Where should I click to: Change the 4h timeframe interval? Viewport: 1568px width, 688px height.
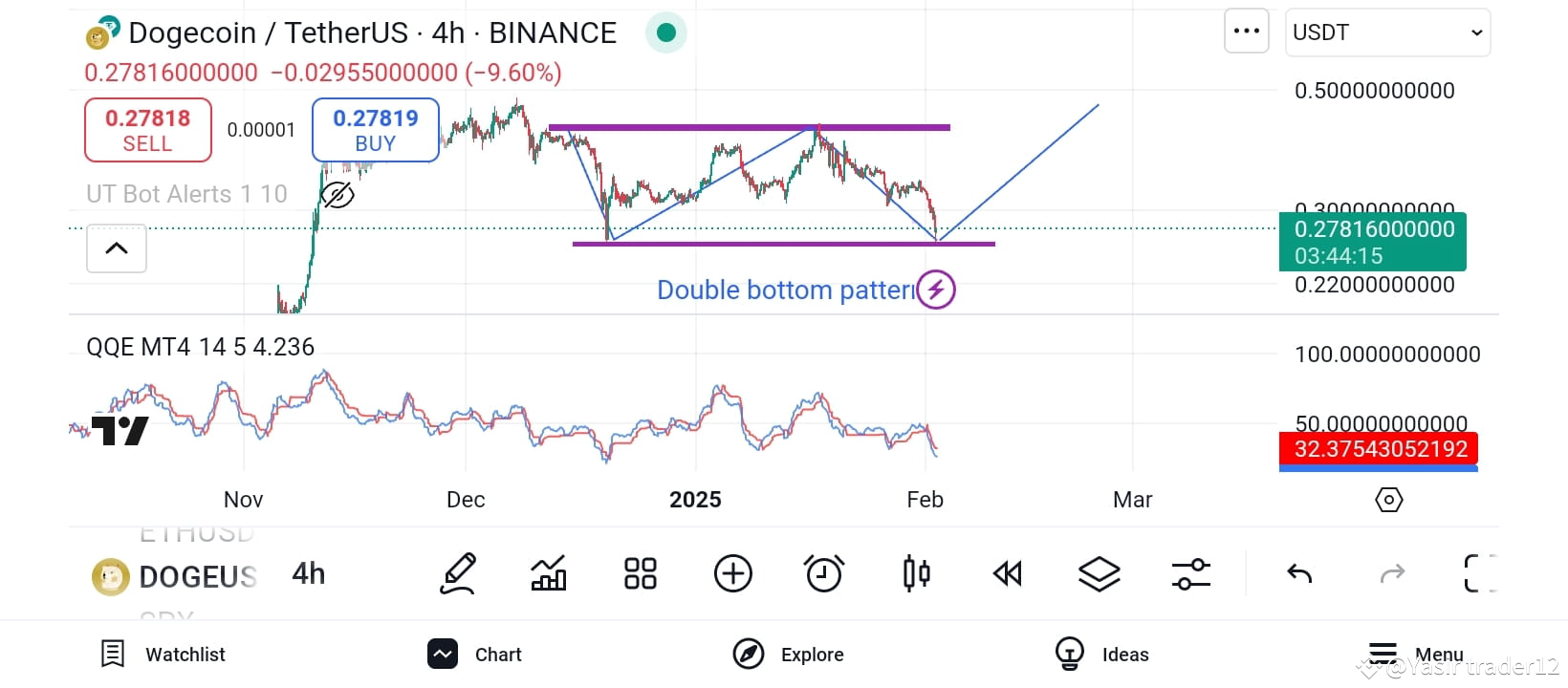[309, 573]
